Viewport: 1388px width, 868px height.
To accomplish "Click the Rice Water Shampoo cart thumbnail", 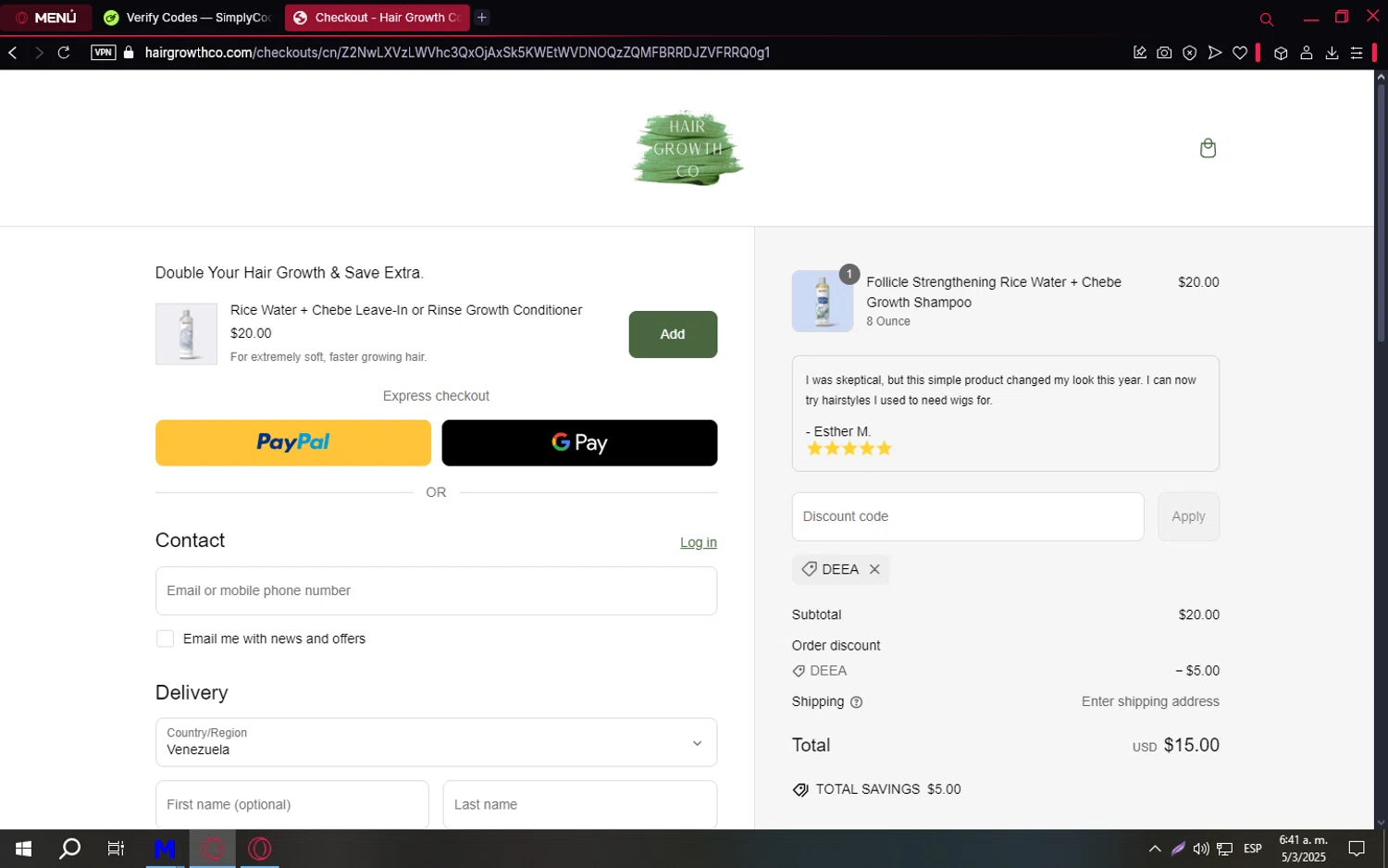I will point(823,301).
